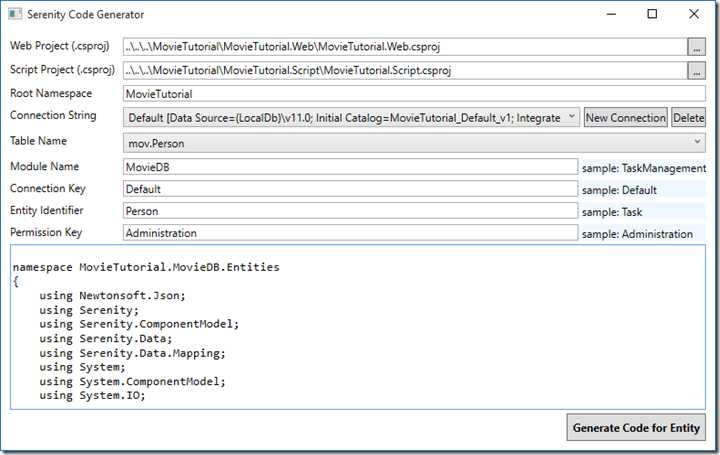This screenshot has height=455, width=720.
Task: Click inside the generated code preview
Action: 358,327
